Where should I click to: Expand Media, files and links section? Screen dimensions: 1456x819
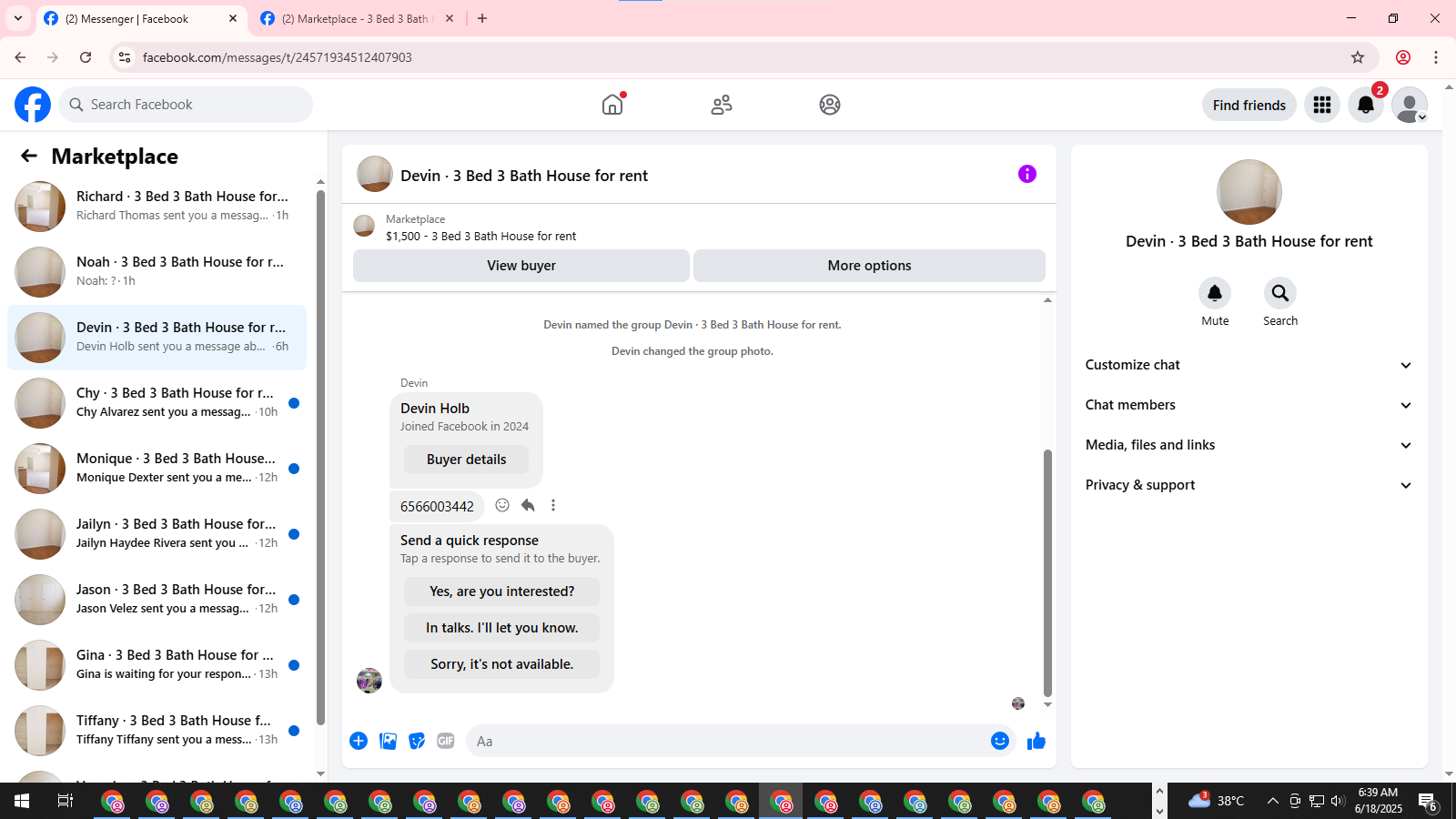pyautogui.click(x=1249, y=445)
